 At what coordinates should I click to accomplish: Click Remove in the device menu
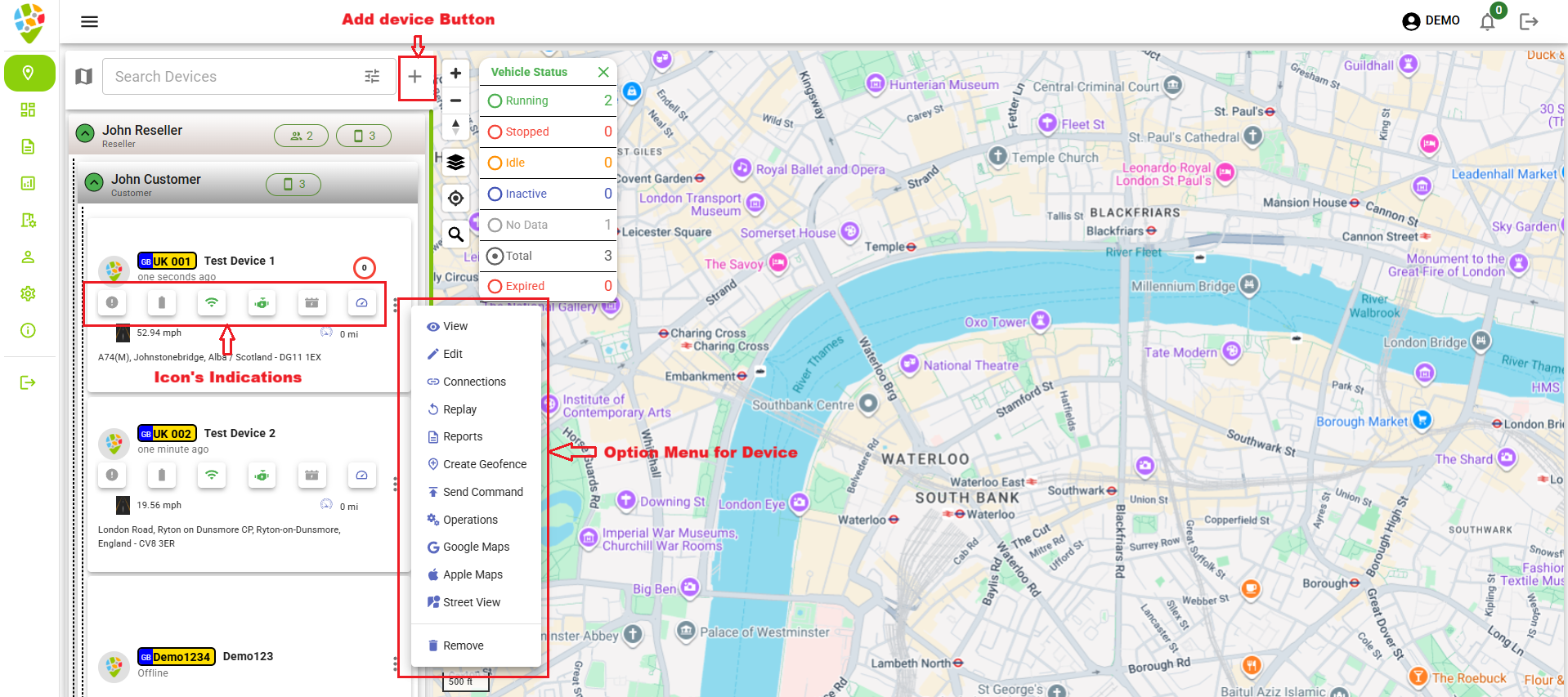(463, 646)
